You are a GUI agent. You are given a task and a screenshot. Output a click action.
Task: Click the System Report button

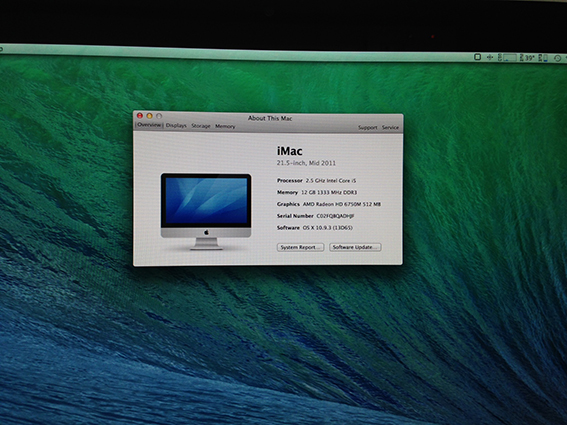click(300, 247)
